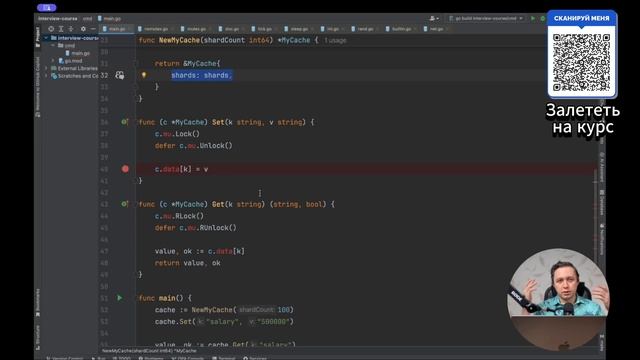Select opened file in Project tree icon
This screenshot has height=360, width=640.
[51, 29]
